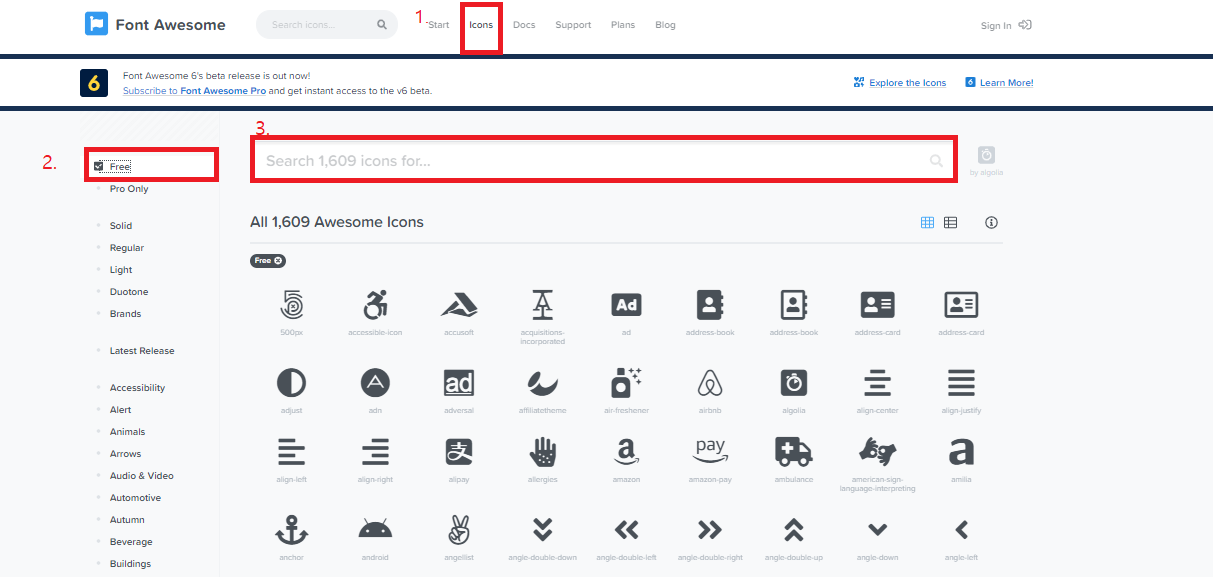Open the adn icon
Screen dimensions: 1213x577
tap(375, 382)
